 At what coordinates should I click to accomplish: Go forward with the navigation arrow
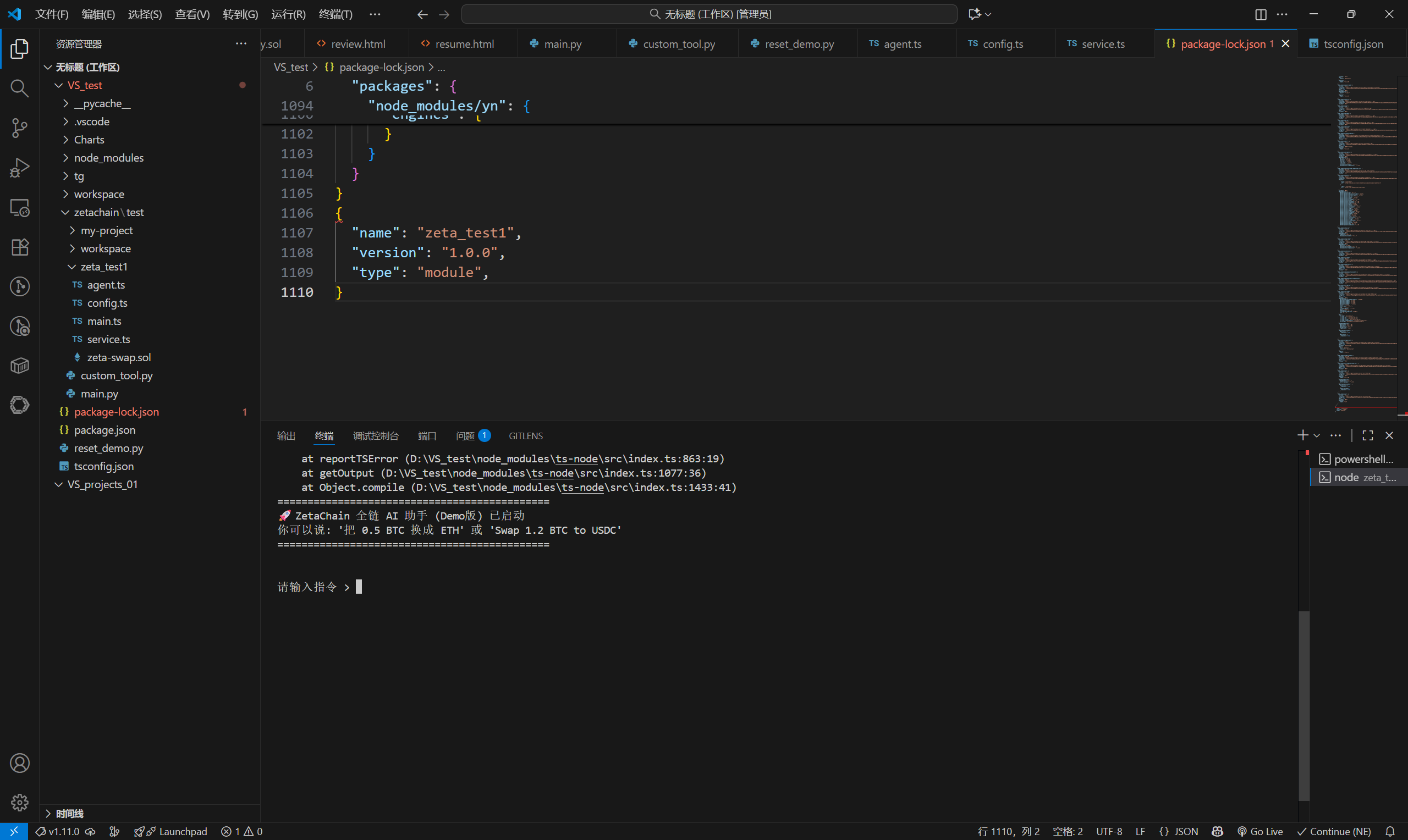(x=444, y=14)
